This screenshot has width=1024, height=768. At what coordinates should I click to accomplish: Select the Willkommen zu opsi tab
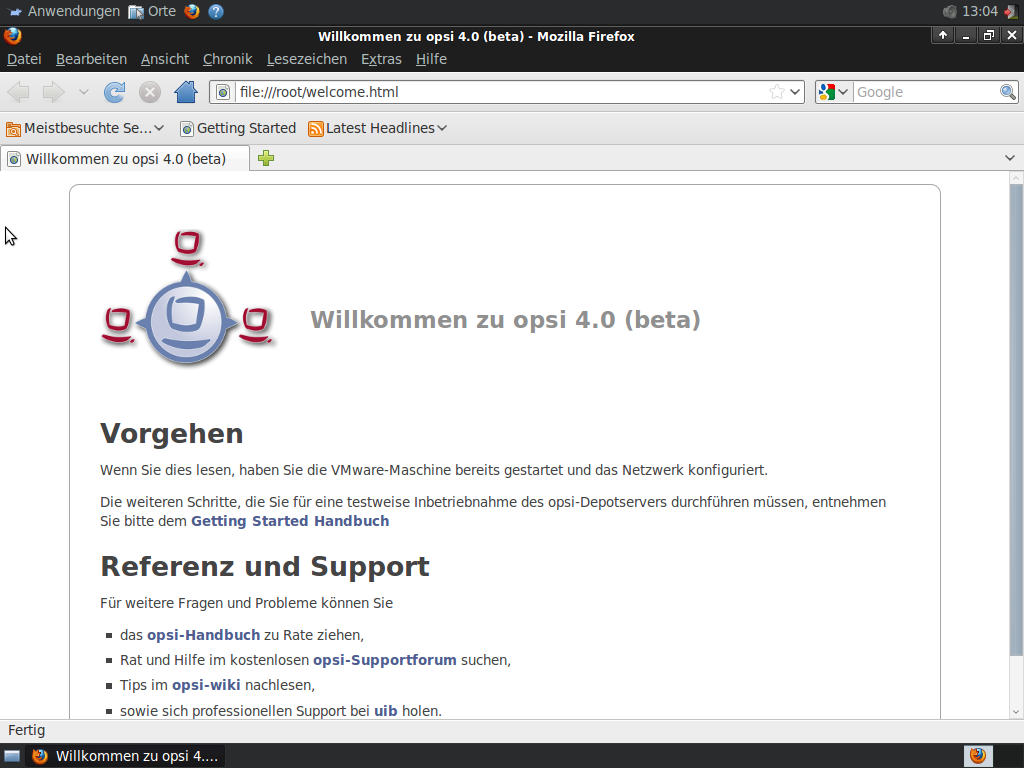(x=125, y=158)
